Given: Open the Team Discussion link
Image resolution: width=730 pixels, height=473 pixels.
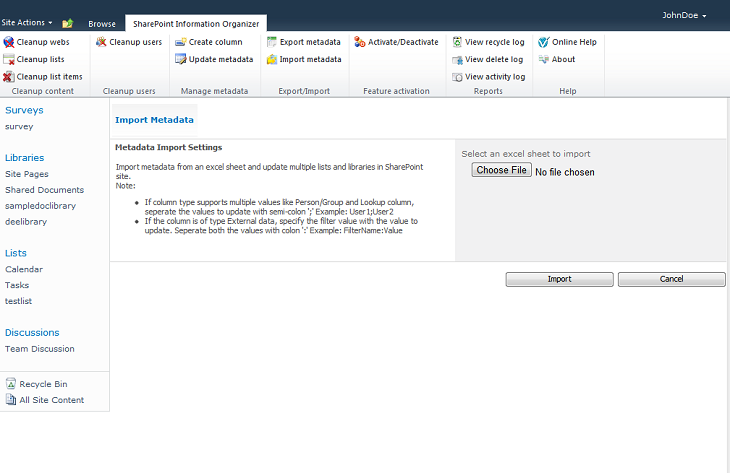Looking at the screenshot, I should (40, 349).
